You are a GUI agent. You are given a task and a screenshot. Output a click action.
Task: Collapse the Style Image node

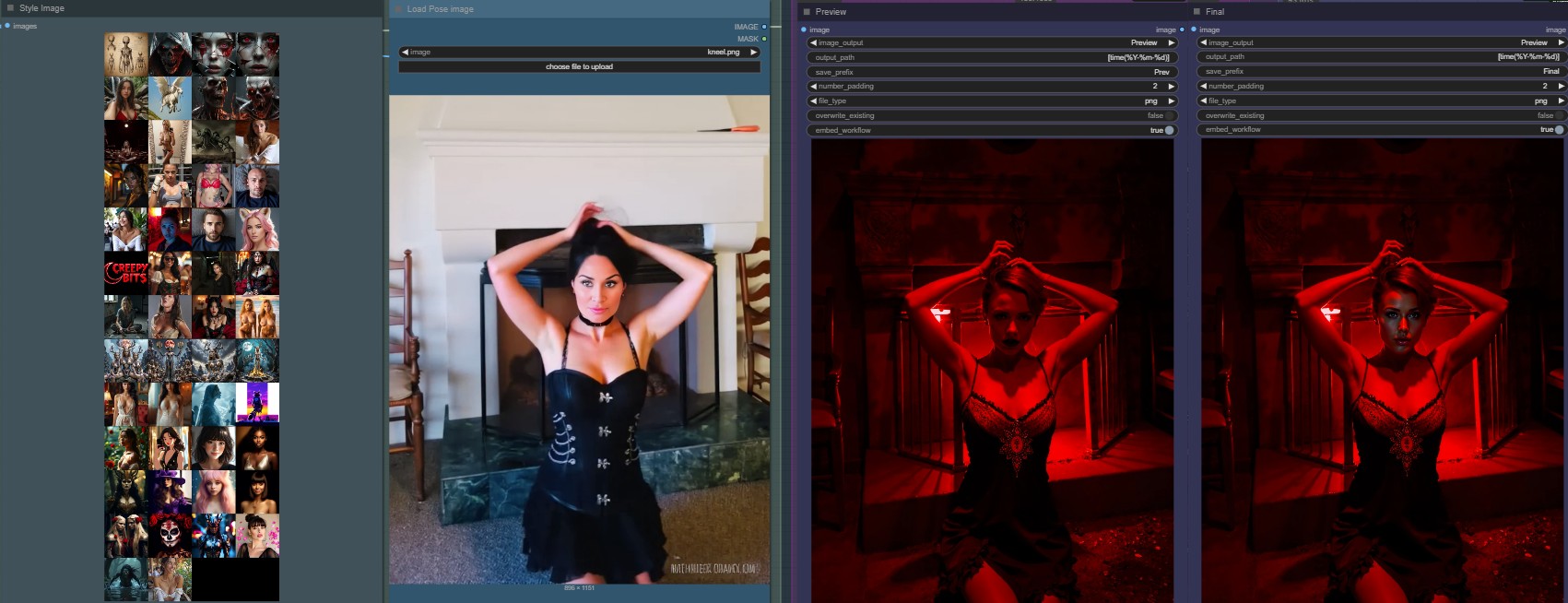click(x=10, y=8)
